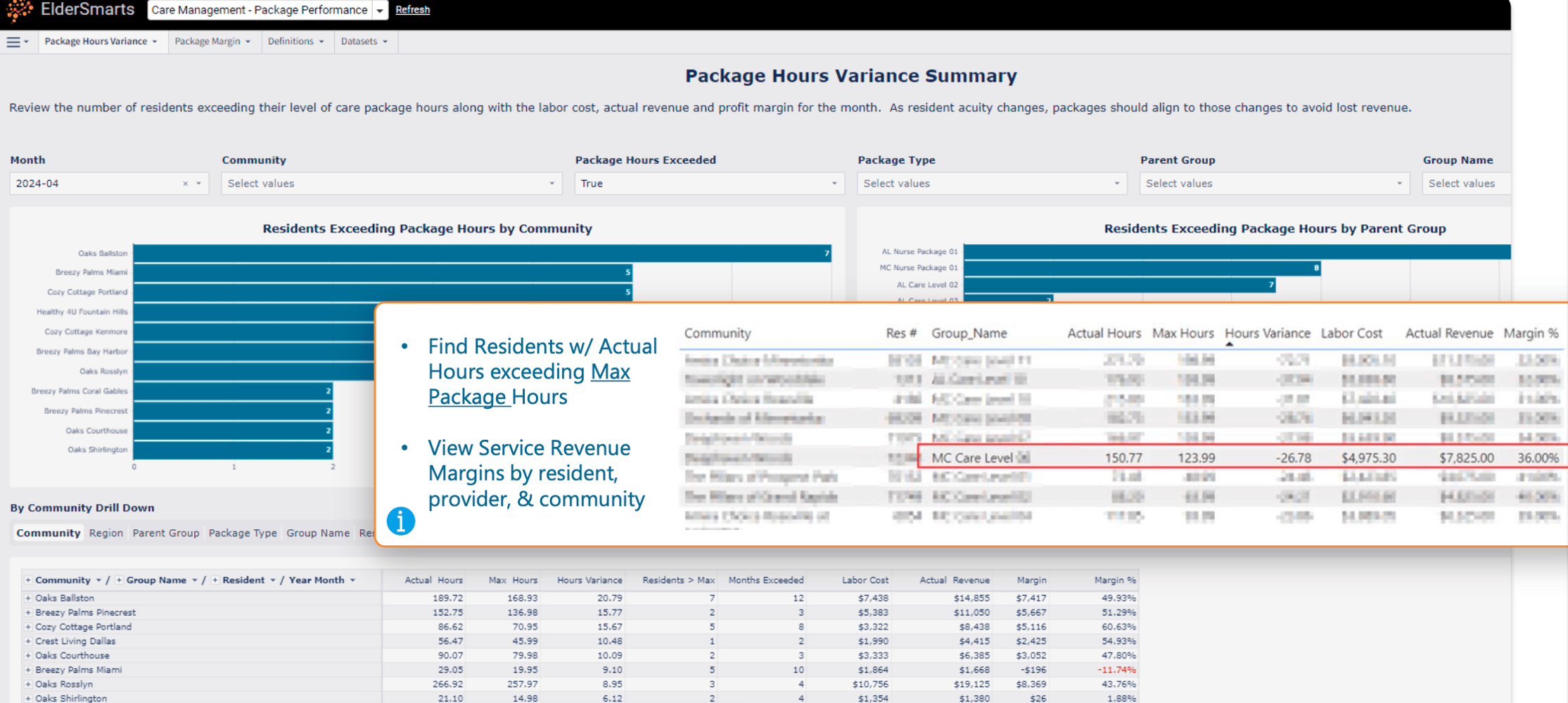Viewport: 1568px width, 703px height.
Task: Sort by the Labor Cost table column header
Action: [x=865, y=581]
